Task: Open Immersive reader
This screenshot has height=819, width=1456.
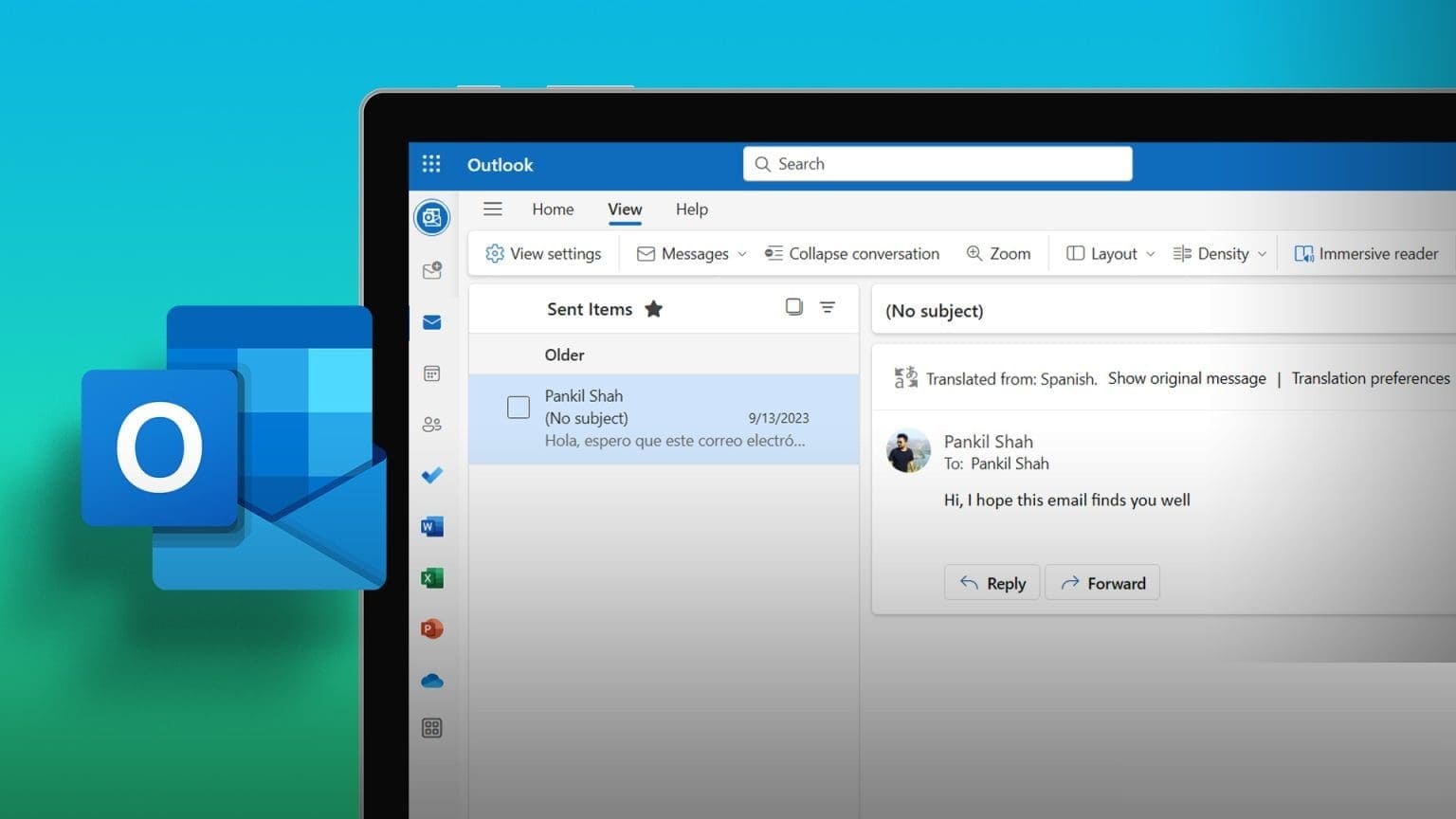Action: (1366, 254)
